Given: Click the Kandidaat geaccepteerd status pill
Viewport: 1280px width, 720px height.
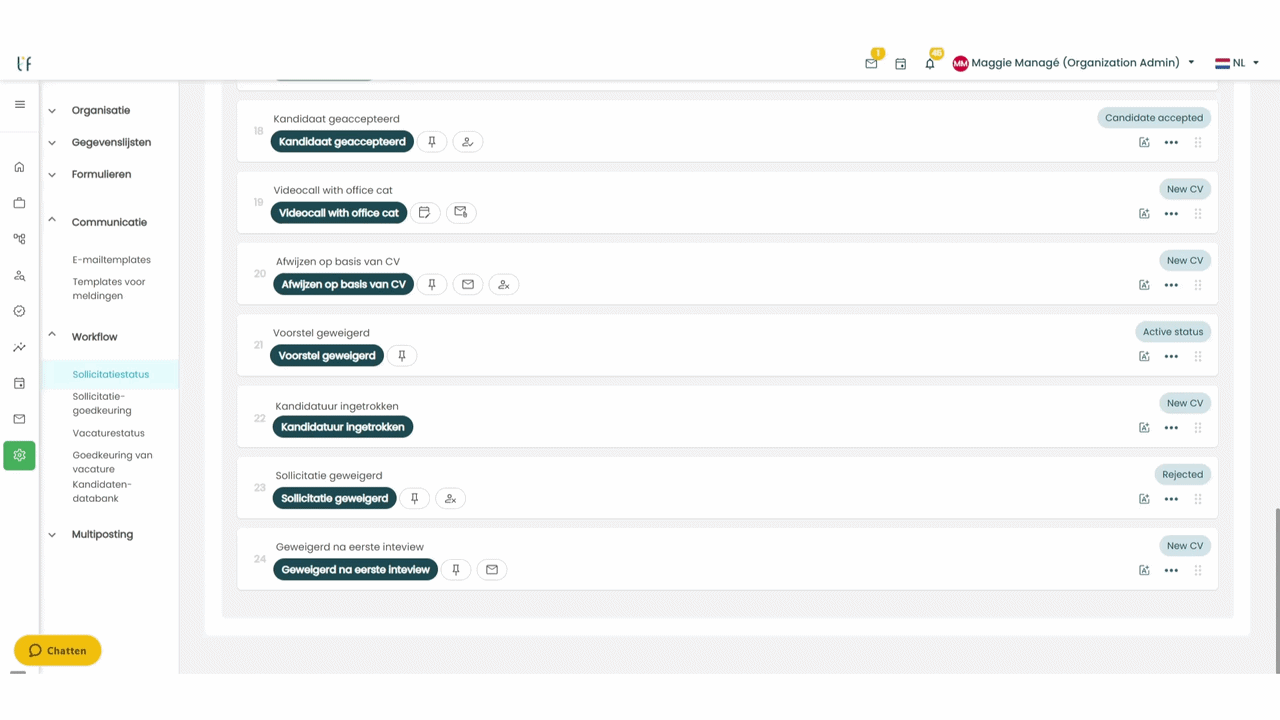Looking at the screenshot, I should pos(342,142).
